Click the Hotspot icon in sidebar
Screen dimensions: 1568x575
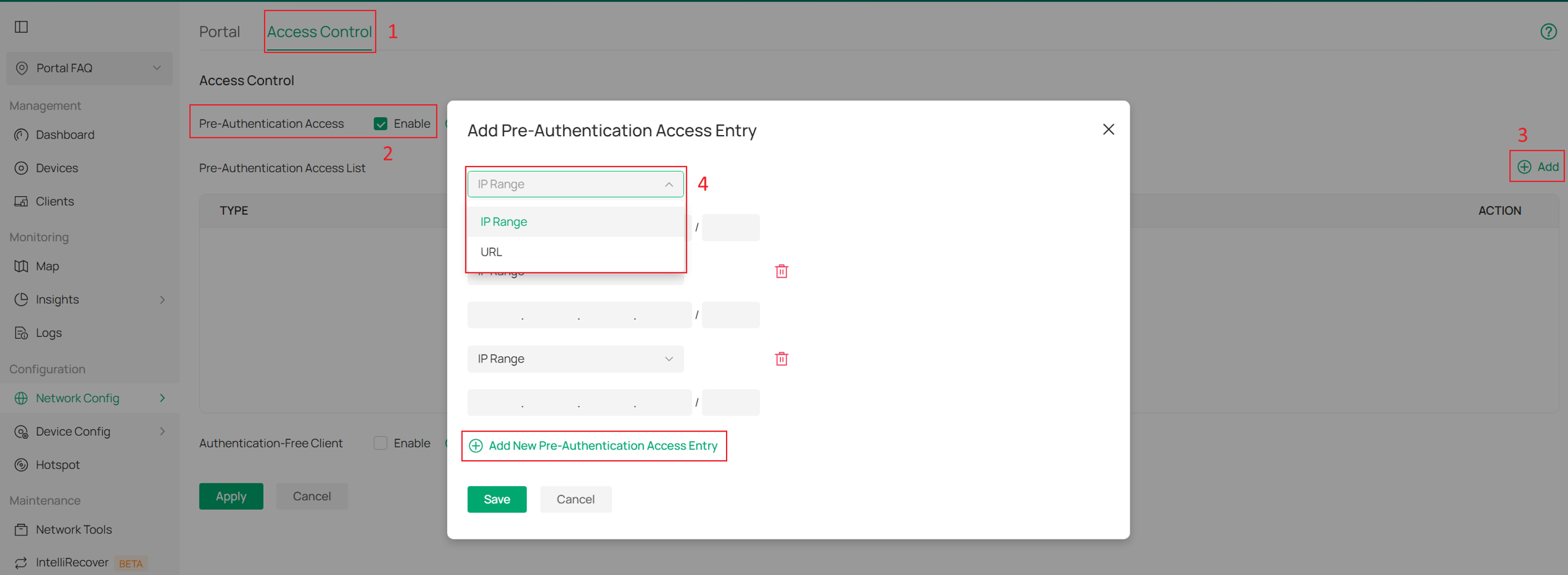click(x=21, y=465)
